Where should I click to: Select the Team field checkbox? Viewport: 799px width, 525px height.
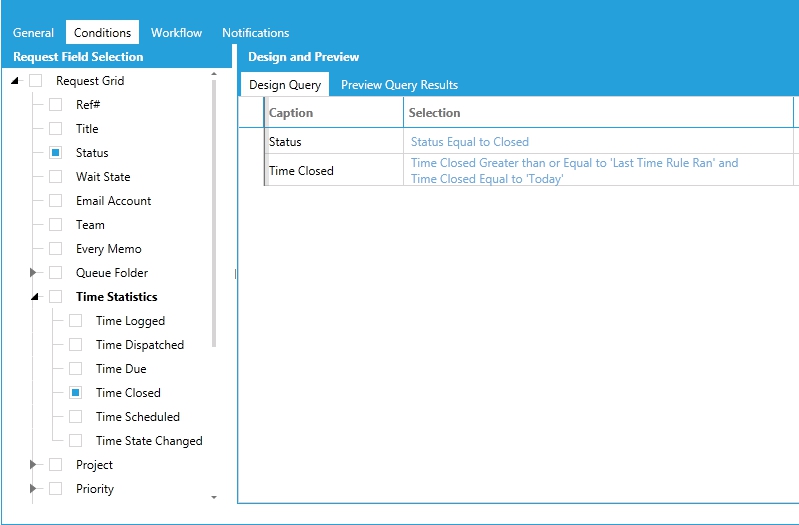pos(56,224)
